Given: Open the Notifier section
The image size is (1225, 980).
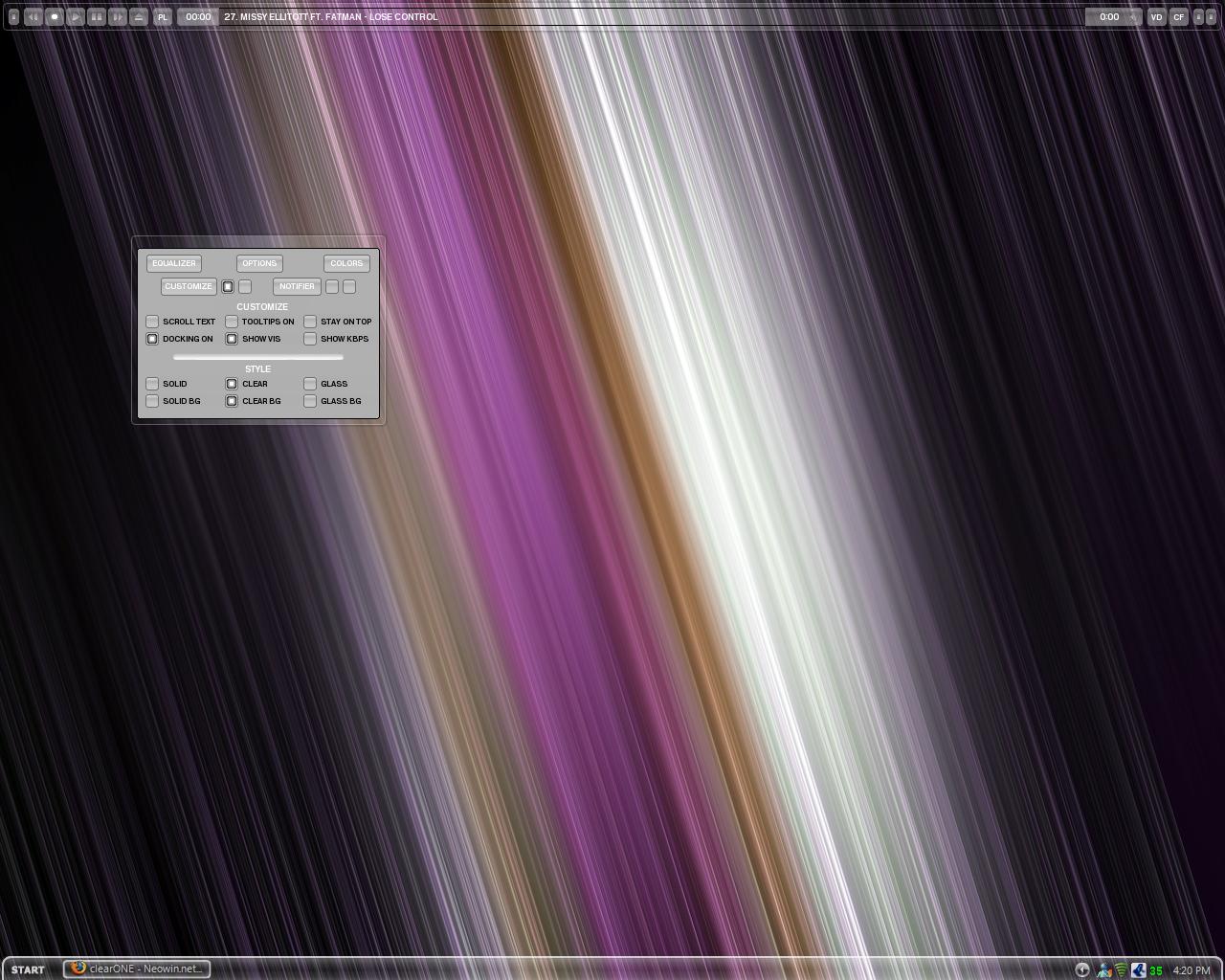Looking at the screenshot, I should tap(297, 286).
